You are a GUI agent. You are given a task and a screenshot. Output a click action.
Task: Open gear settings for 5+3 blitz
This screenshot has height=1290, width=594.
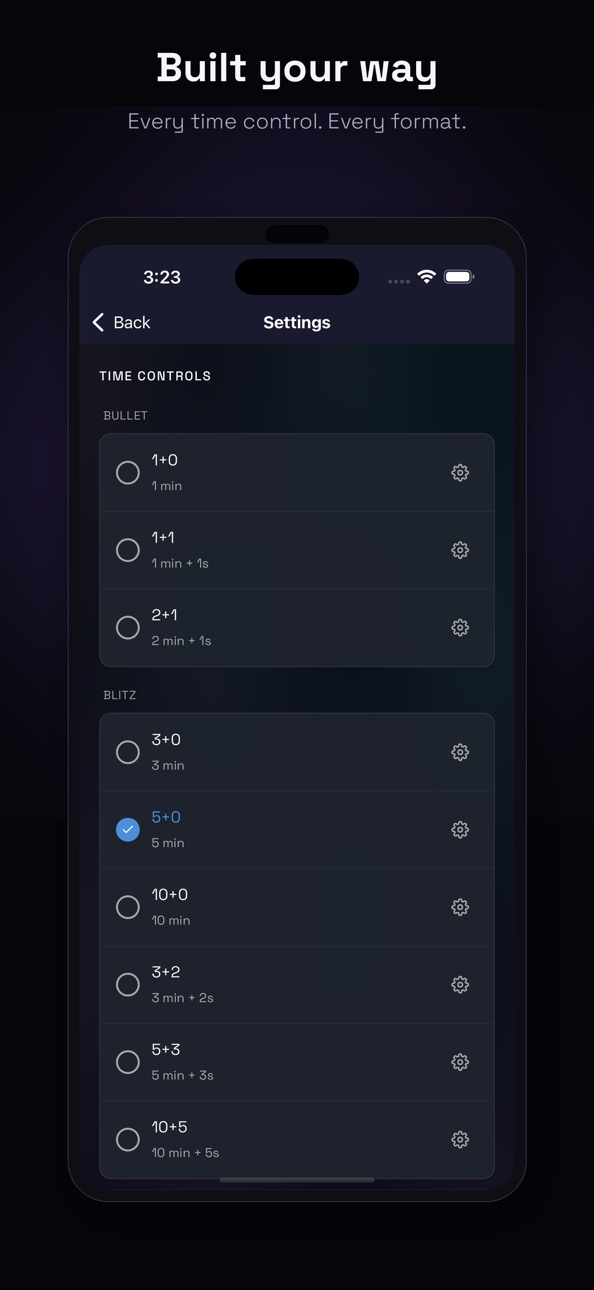click(460, 1062)
